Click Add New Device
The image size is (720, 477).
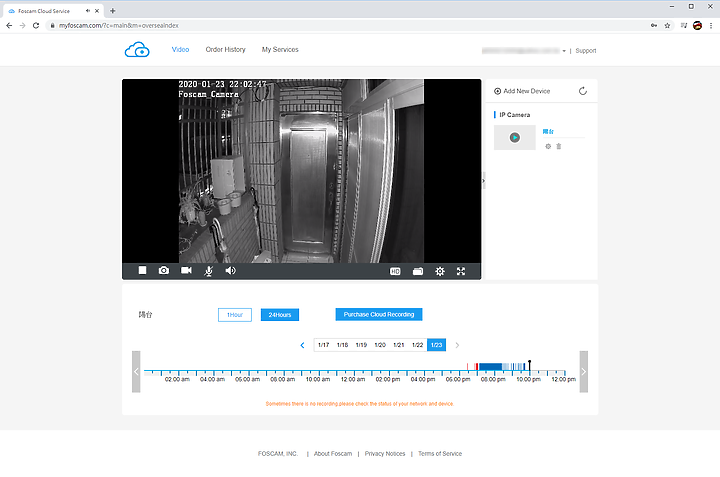coord(522,91)
